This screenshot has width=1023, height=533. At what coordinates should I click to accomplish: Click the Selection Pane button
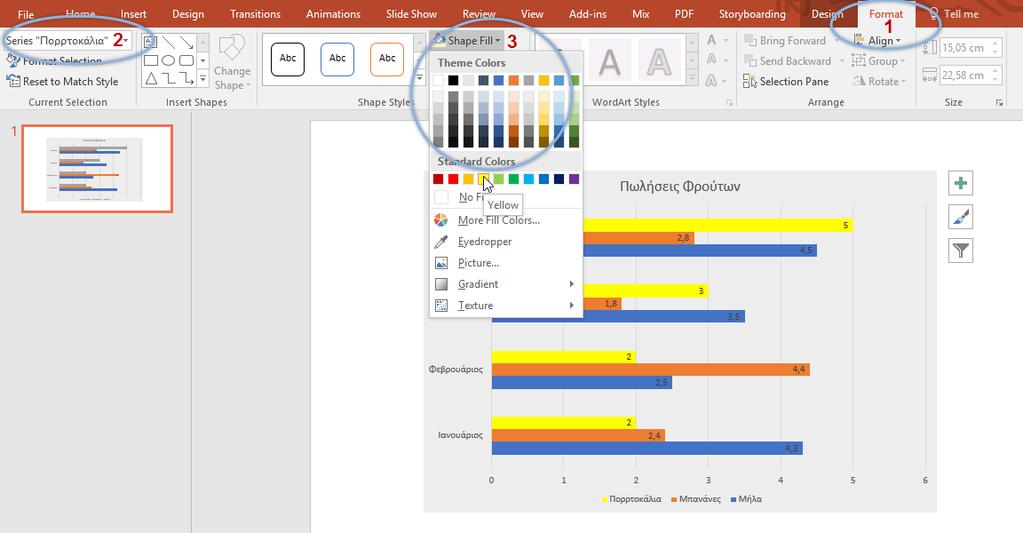tap(786, 82)
